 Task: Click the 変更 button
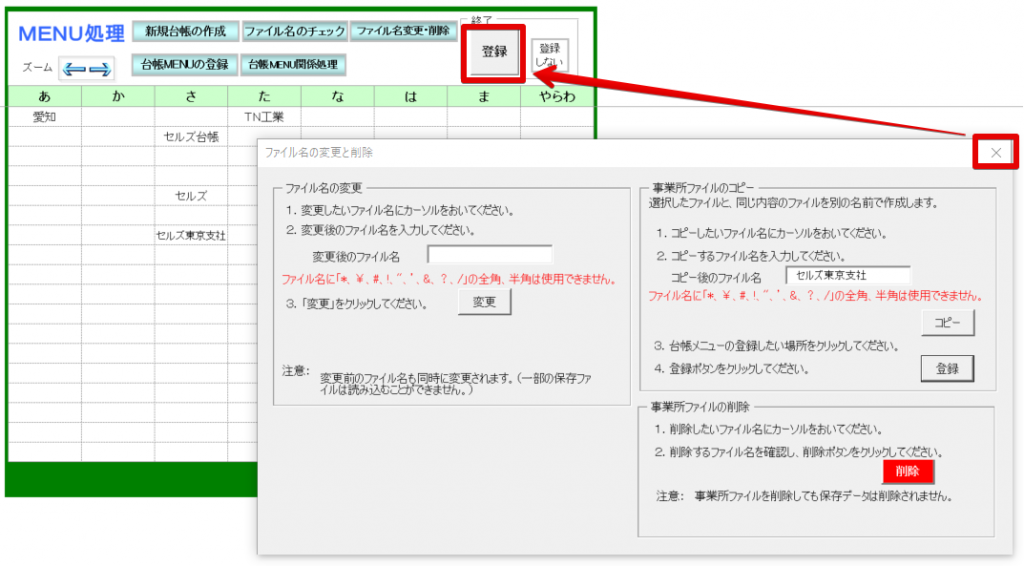[x=484, y=302]
